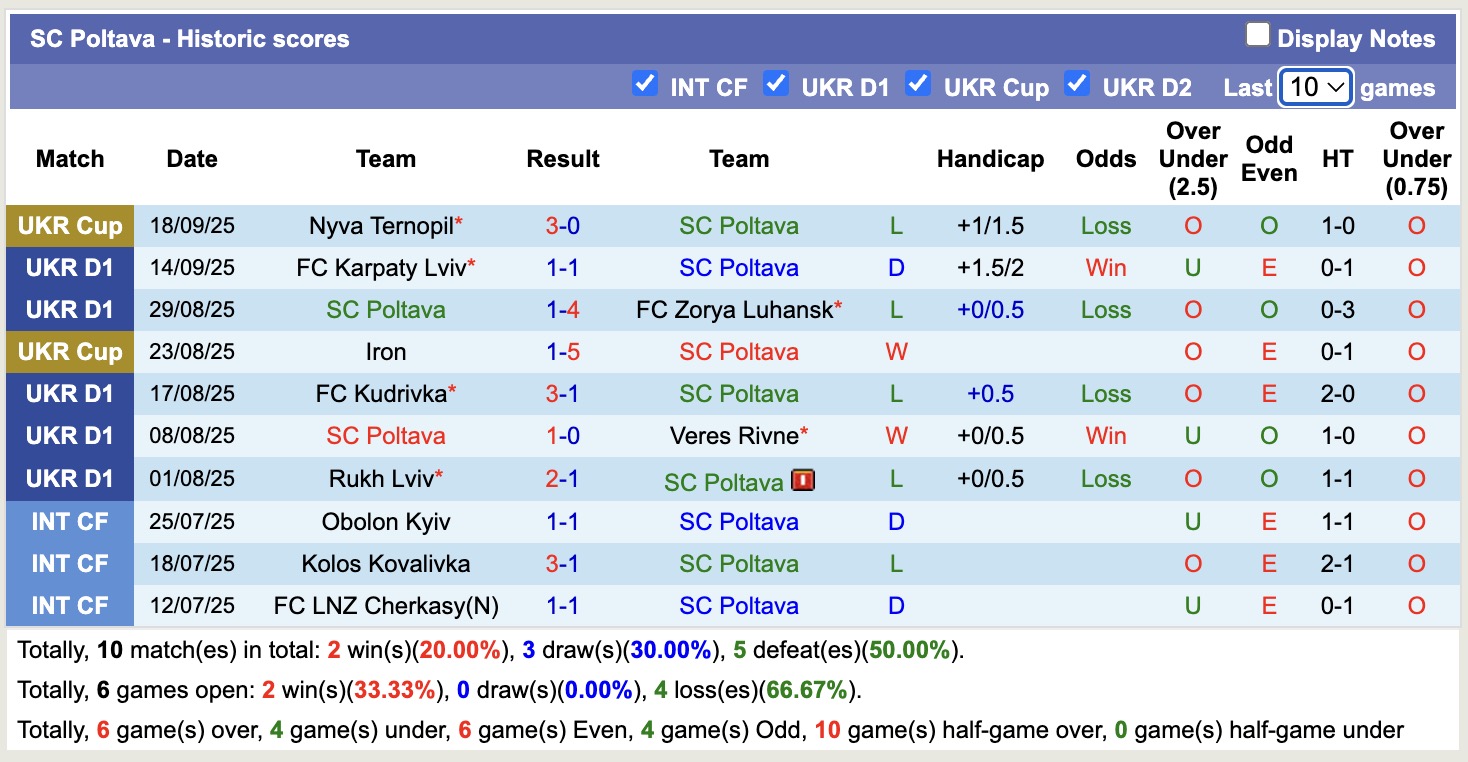
Task: Uncheck the UKR Cup filter
Action: (x=918, y=86)
